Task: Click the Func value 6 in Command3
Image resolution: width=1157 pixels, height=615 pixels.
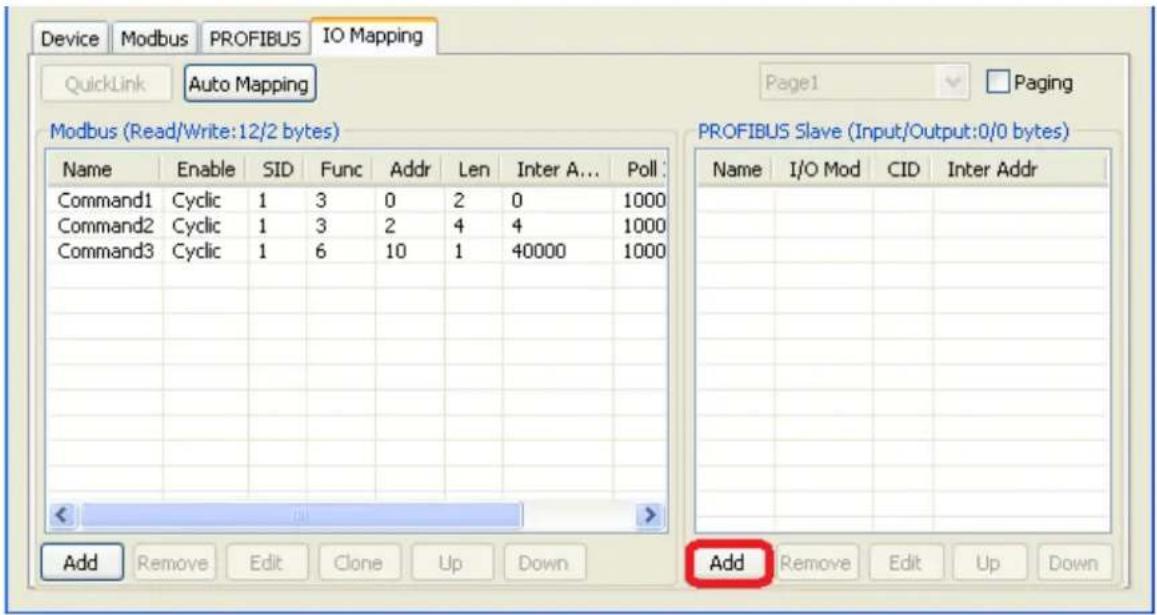Action: 321,251
